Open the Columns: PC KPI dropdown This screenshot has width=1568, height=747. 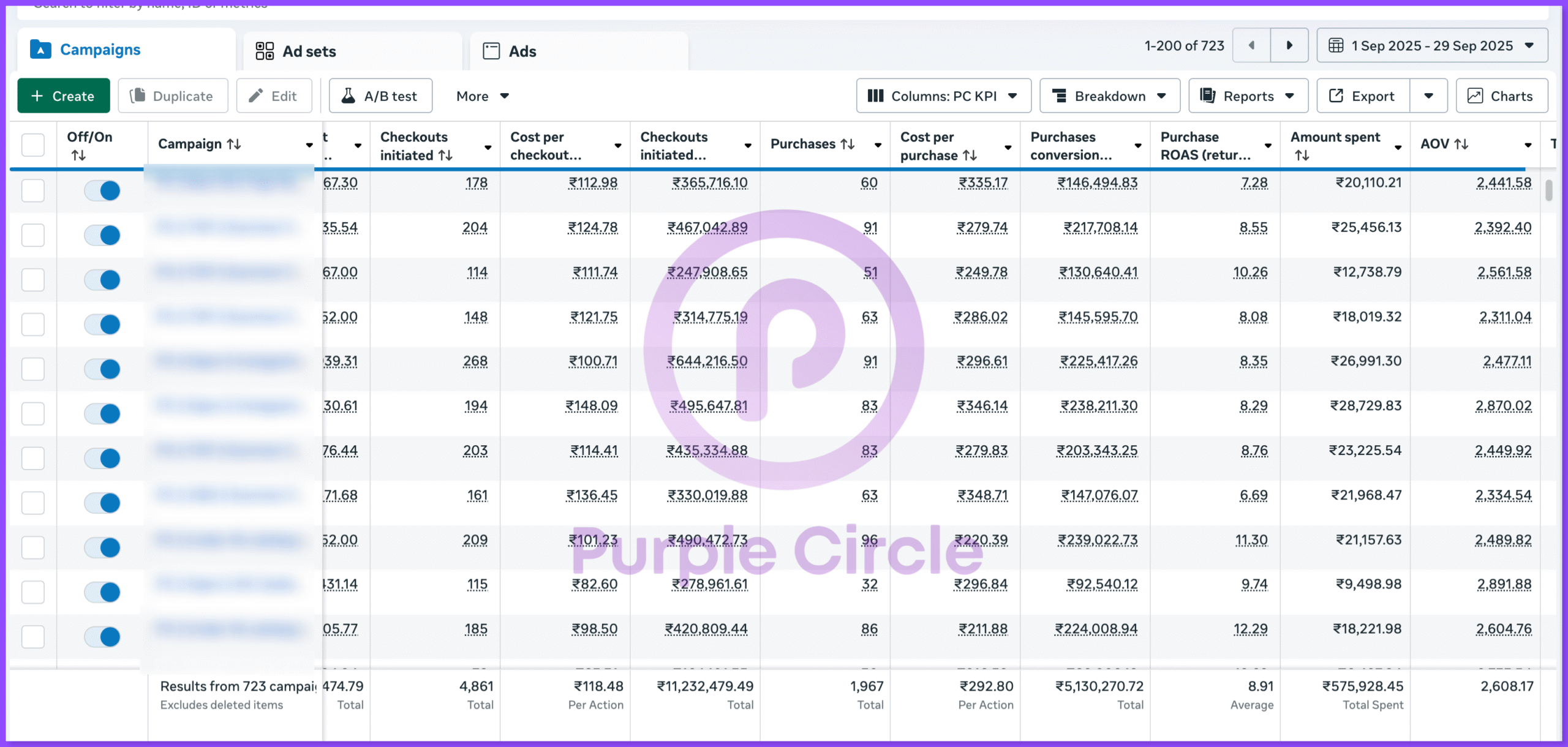943,96
